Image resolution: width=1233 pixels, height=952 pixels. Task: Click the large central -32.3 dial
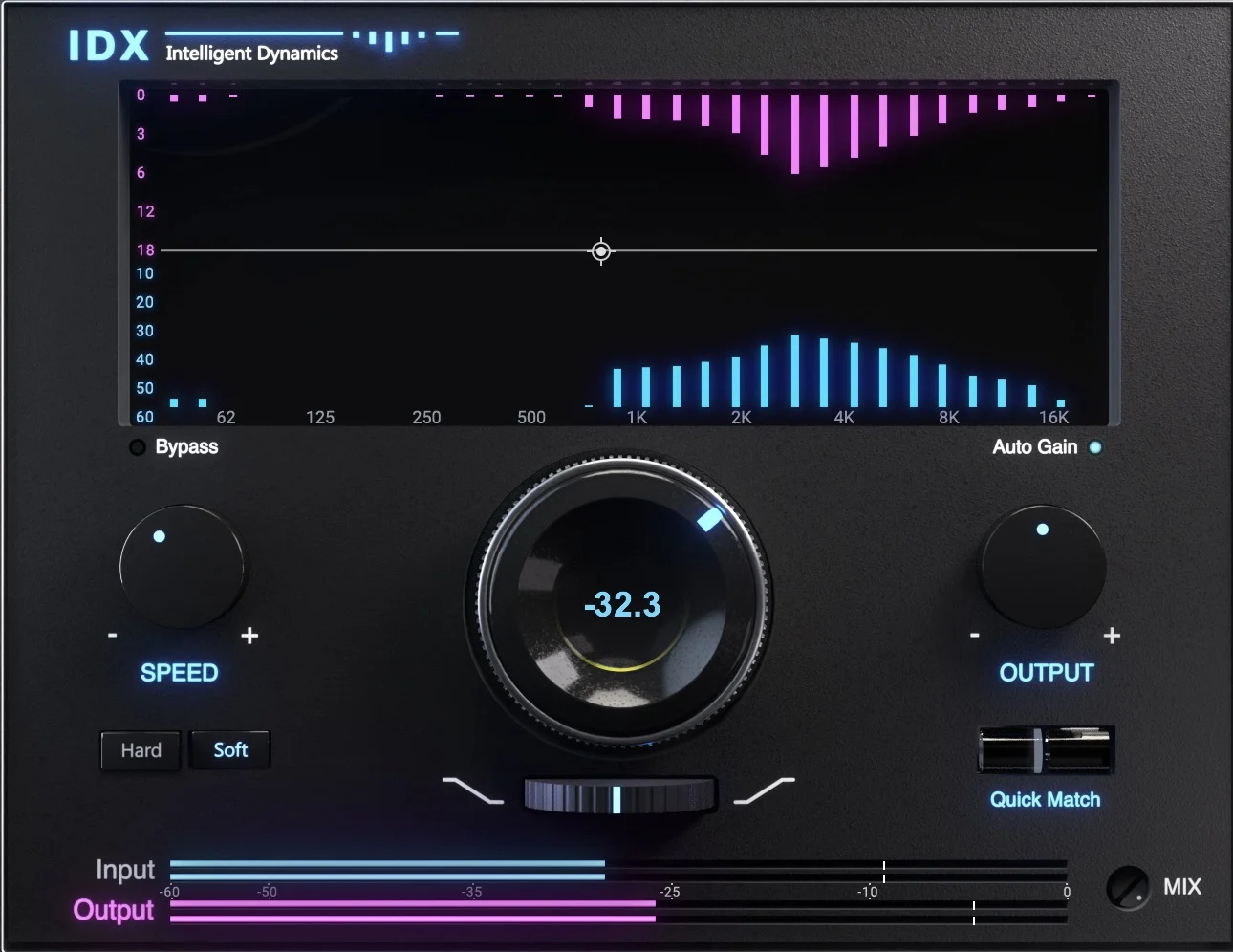[x=622, y=602]
